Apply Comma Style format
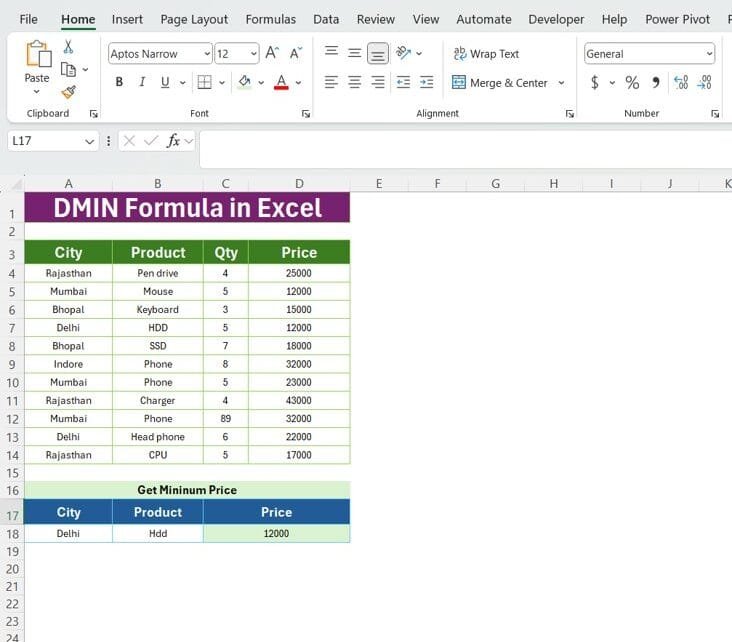The image size is (732, 642). point(656,83)
